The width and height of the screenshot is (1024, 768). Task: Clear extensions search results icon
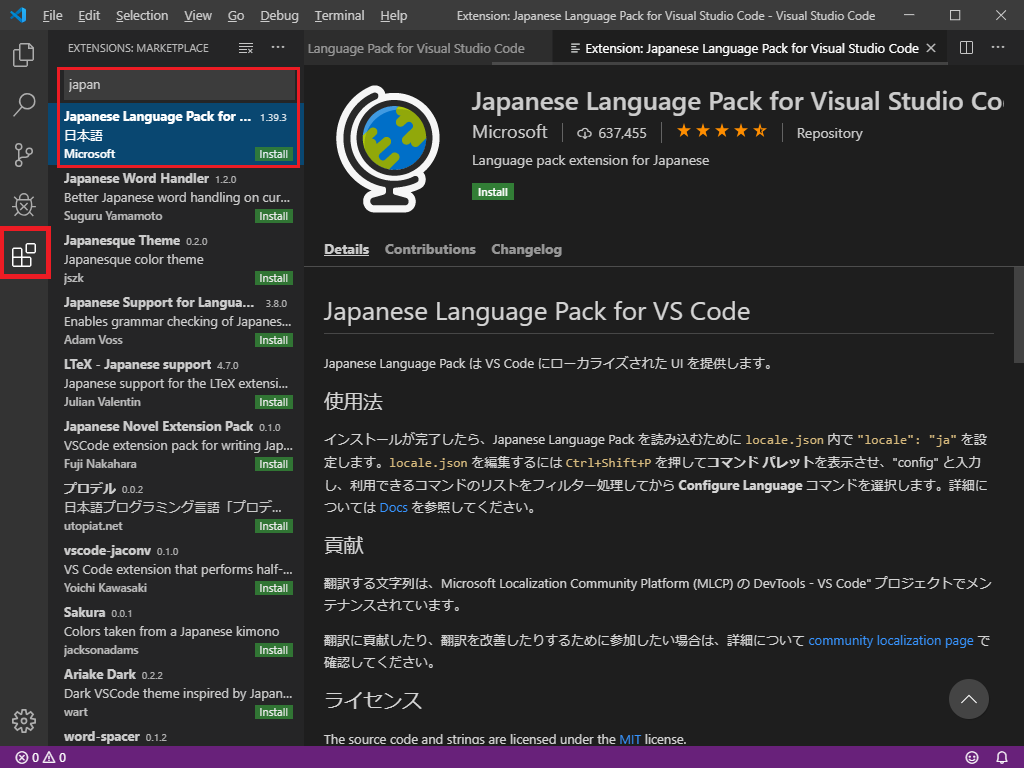(x=246, y=48)
